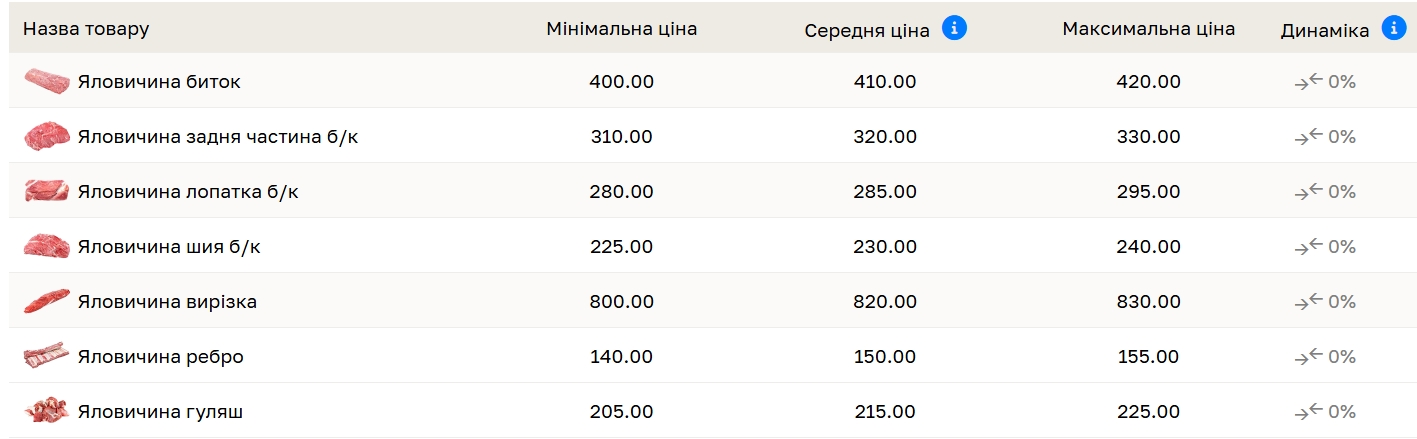Screen dimensions: 1417x439
Task: Click the Яловичина биток meat image
Action: coord(46,82)
